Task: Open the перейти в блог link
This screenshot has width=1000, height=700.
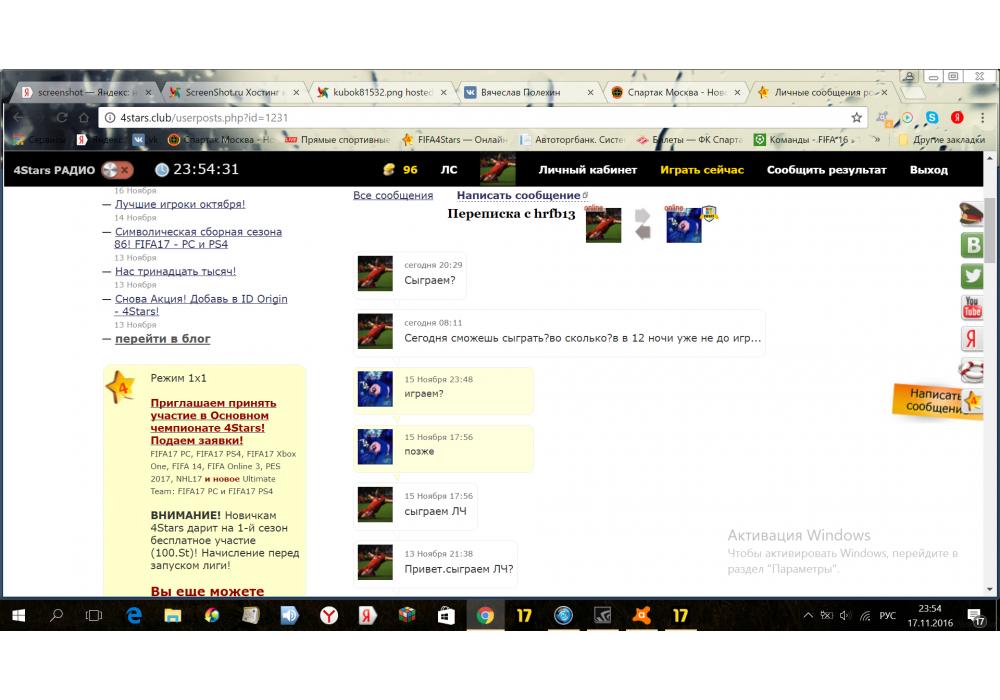Action: (x=162, y=339)
